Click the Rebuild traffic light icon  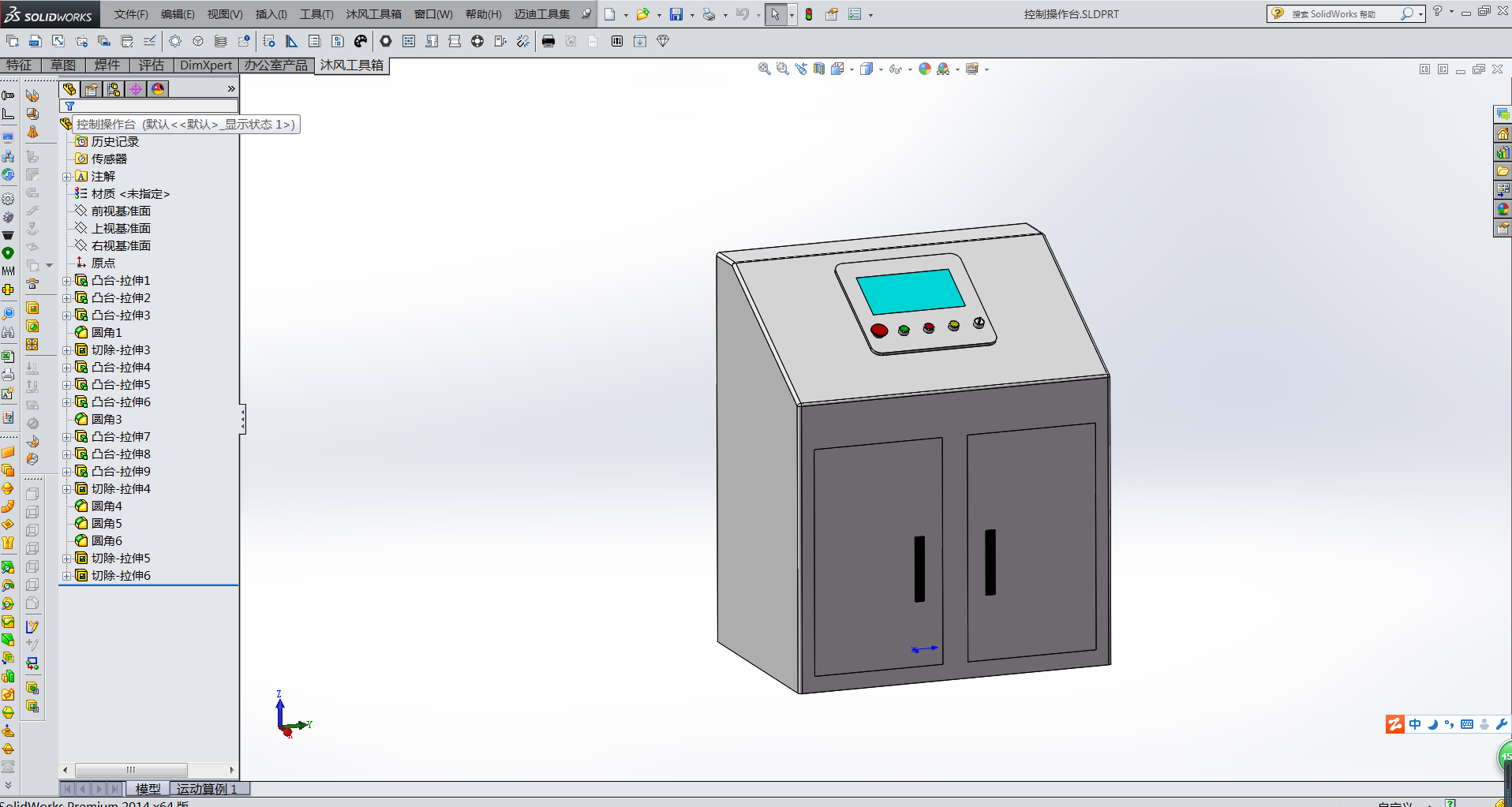(809, 14)
